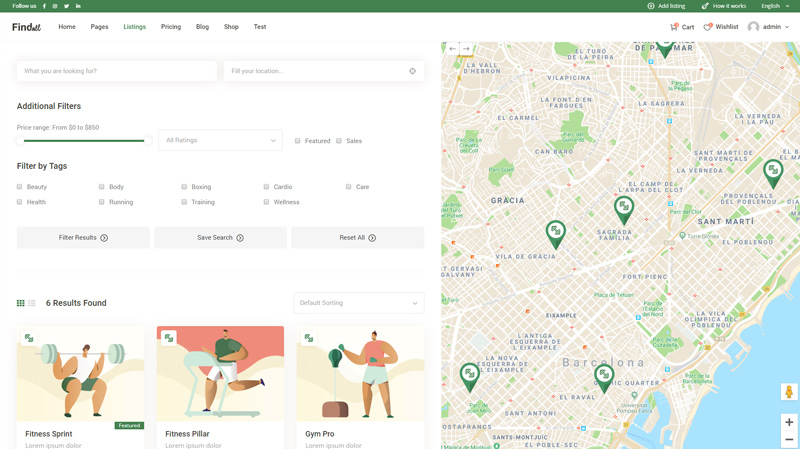
Task: Go to the Blog menu item
Action: [202, 27]
